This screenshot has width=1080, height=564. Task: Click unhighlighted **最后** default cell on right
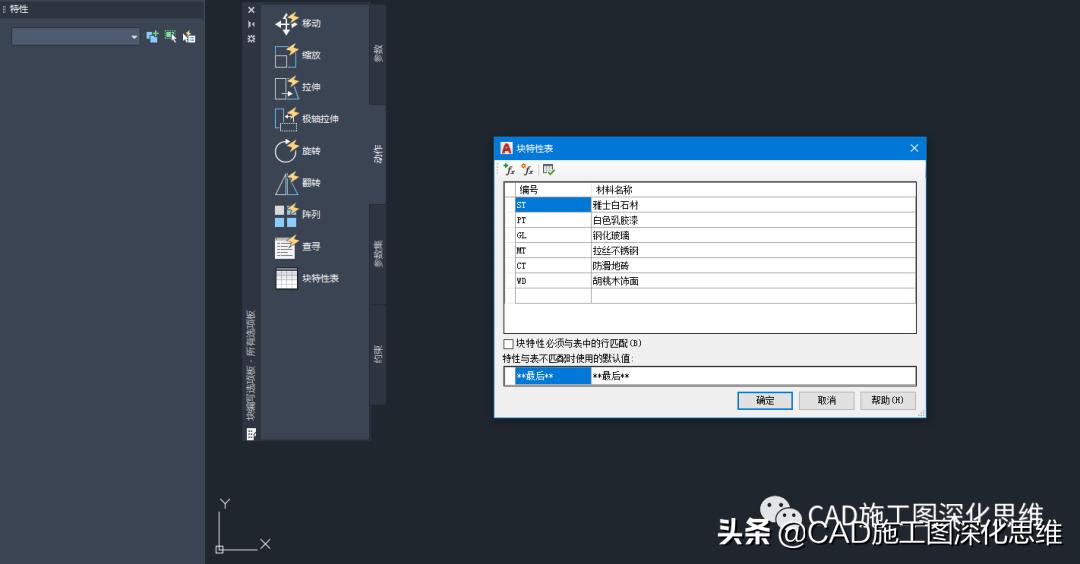[x=754, y=375]
